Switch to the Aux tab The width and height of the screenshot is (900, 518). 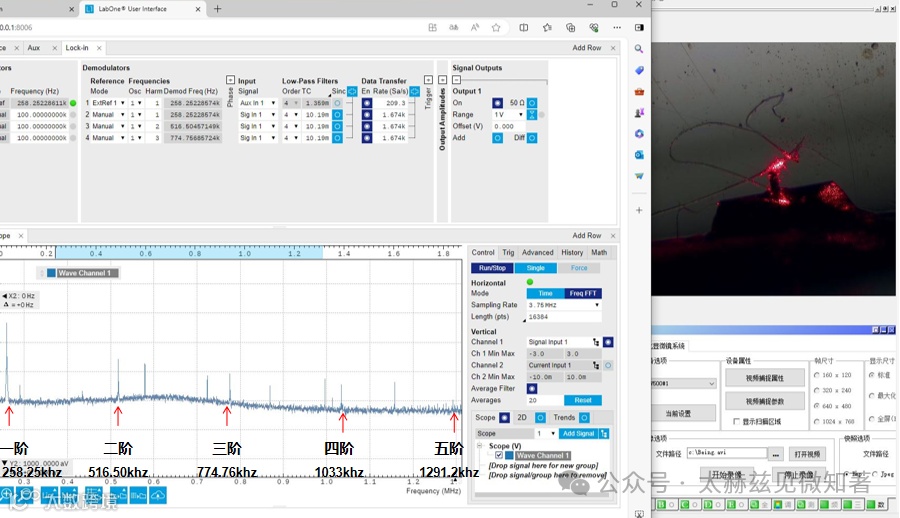point(34,48)
